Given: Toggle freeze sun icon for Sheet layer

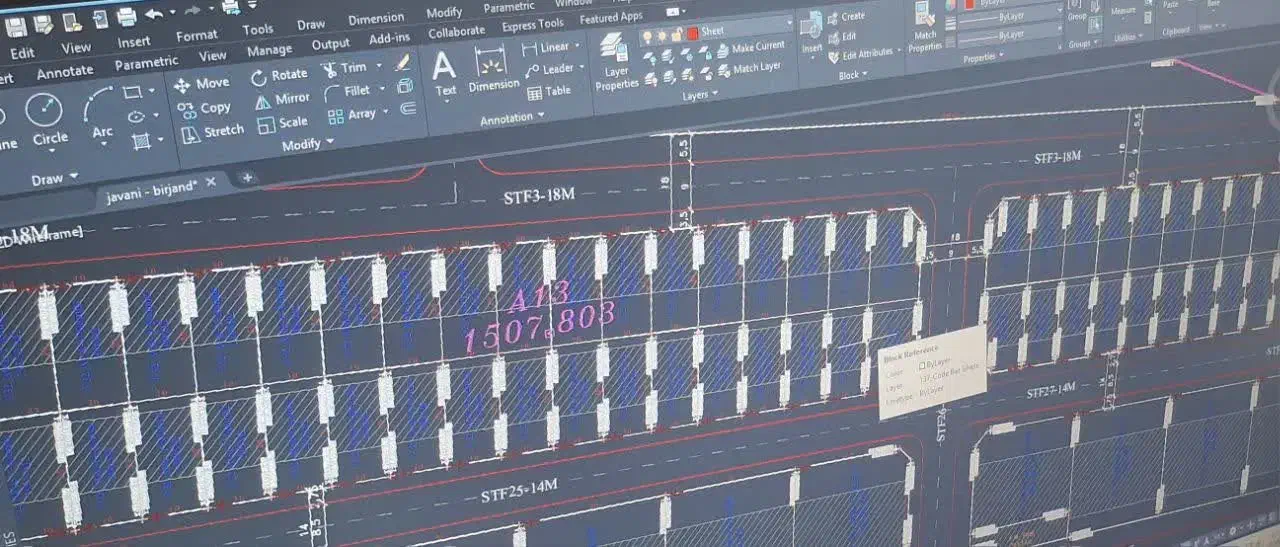Looking at the screenshot, I should point(663,35).
